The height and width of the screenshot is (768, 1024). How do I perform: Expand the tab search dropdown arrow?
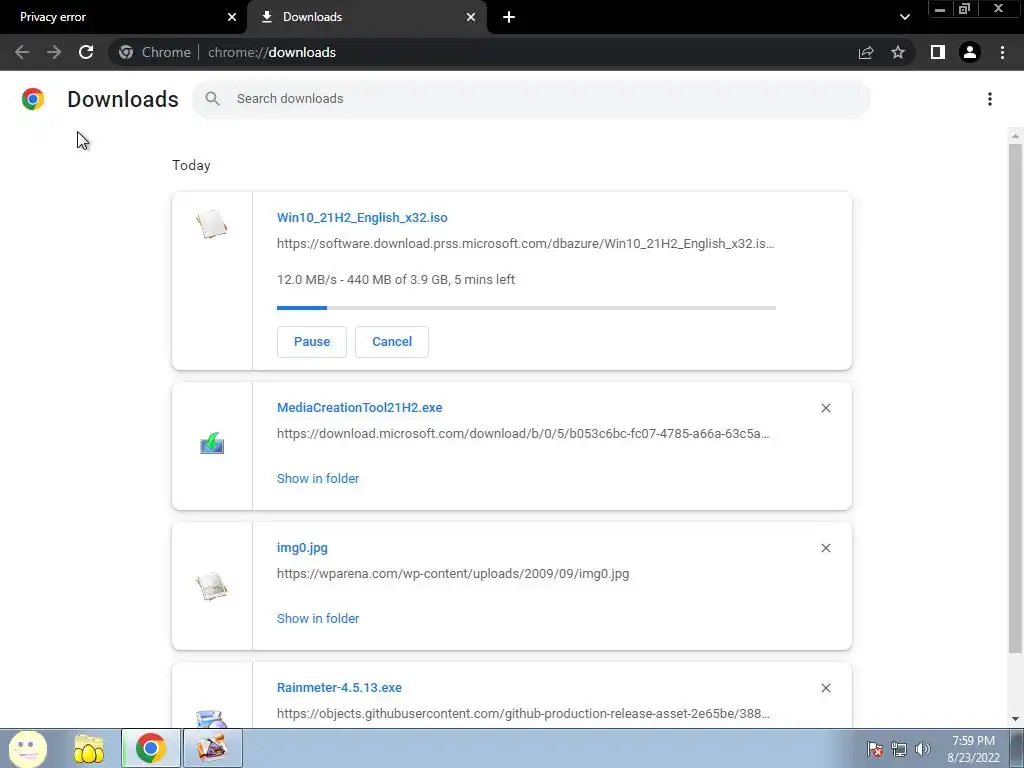pos(904,17)
